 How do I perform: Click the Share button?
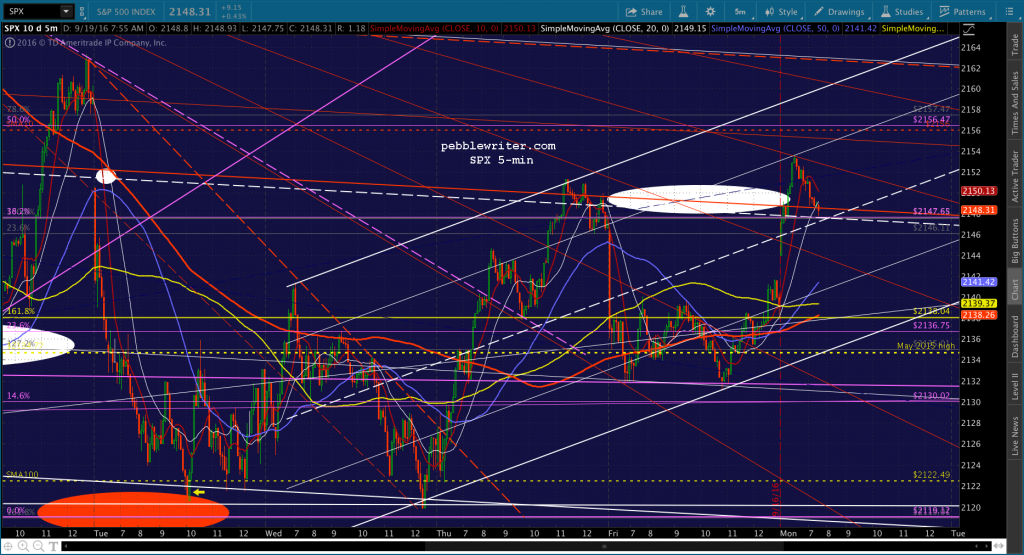coord(644,12)
